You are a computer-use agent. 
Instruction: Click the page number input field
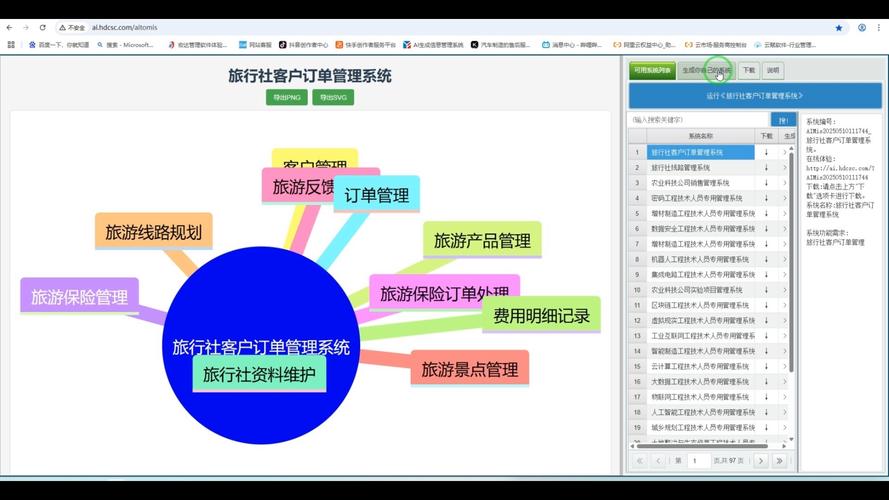click(698, 461)
